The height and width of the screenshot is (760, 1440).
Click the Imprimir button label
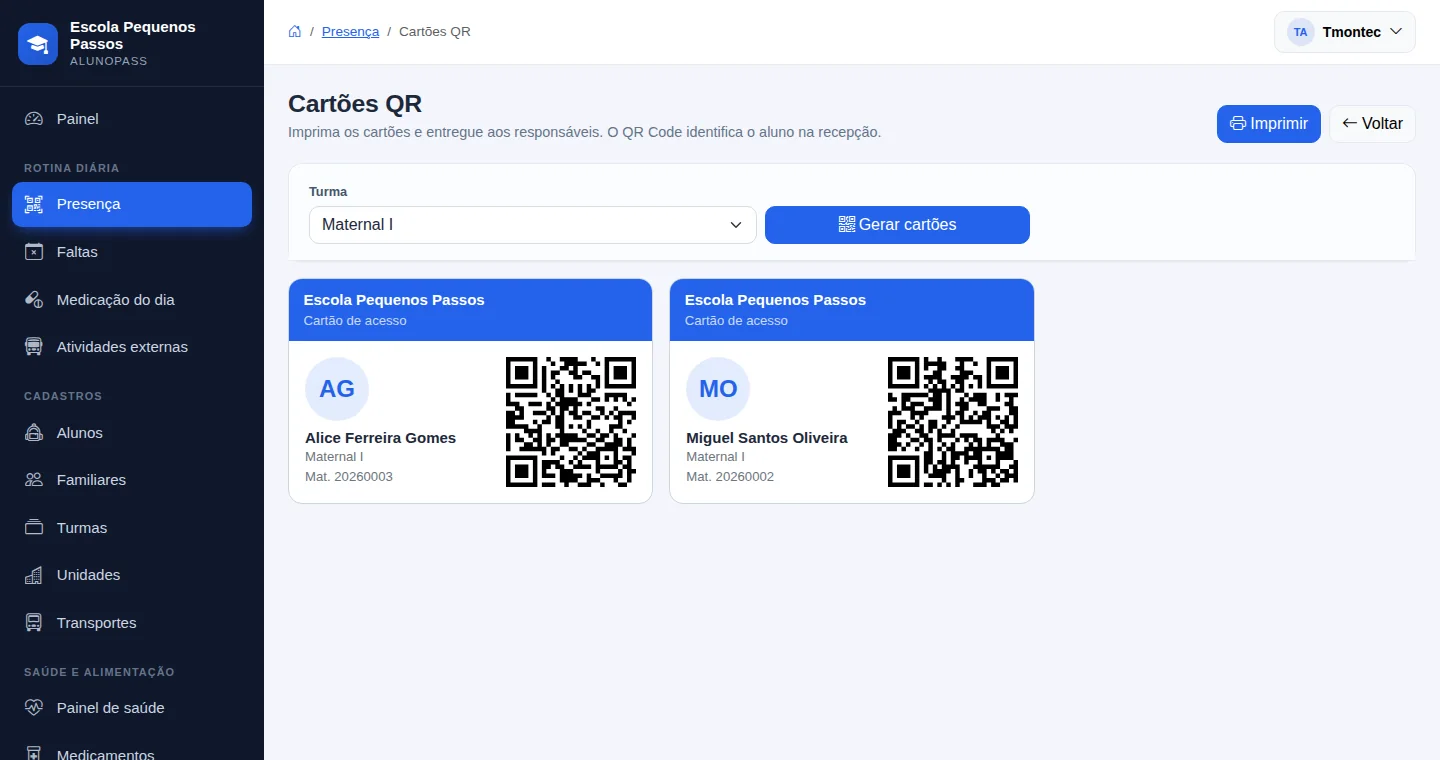[1279, 124]
